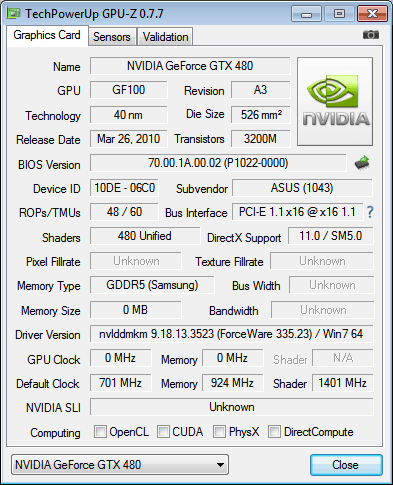Click the Default Clock Memory 924 MHz field

[233, 383]
